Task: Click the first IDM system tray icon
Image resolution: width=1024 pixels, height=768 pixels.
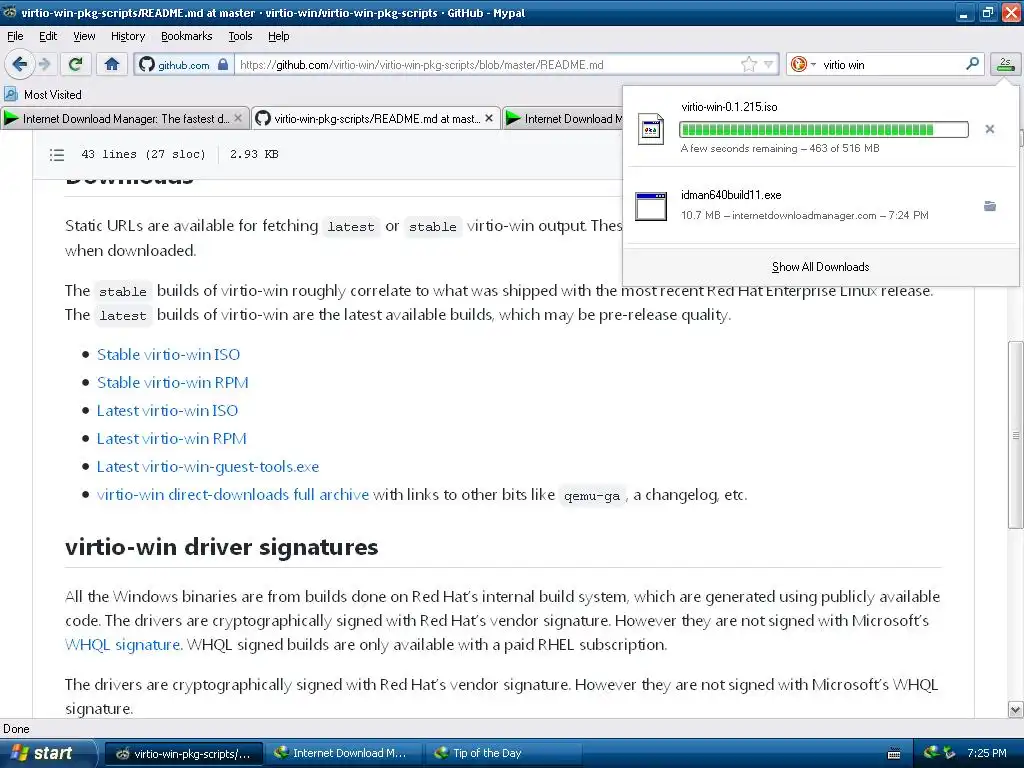Action: click(930, 752)
